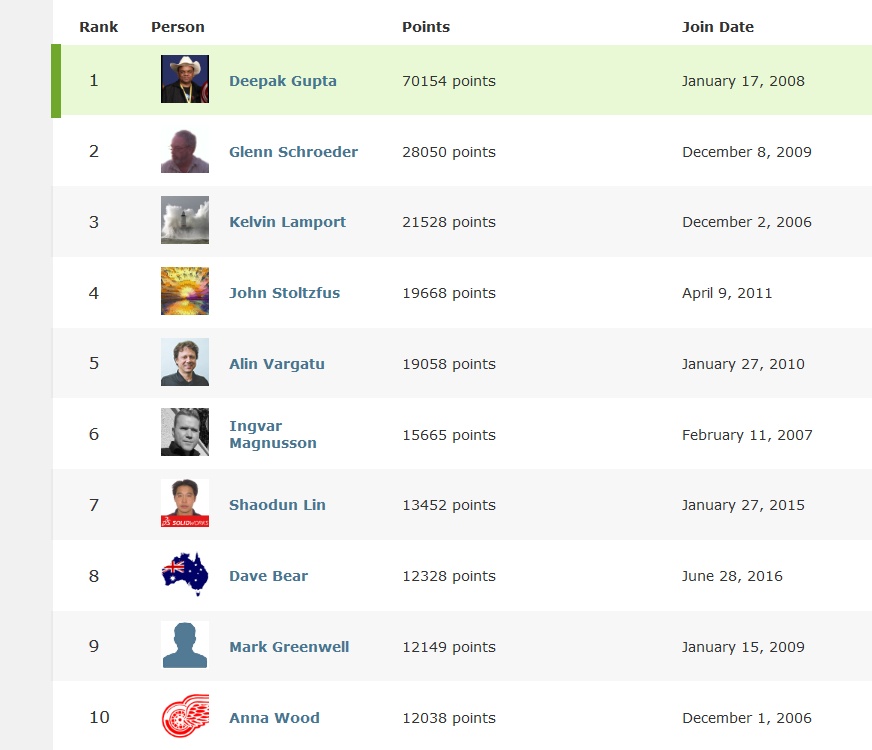Open Ingvar Magnusson's black-and-white avatar

pyautogui.click(x=185, y=432)
